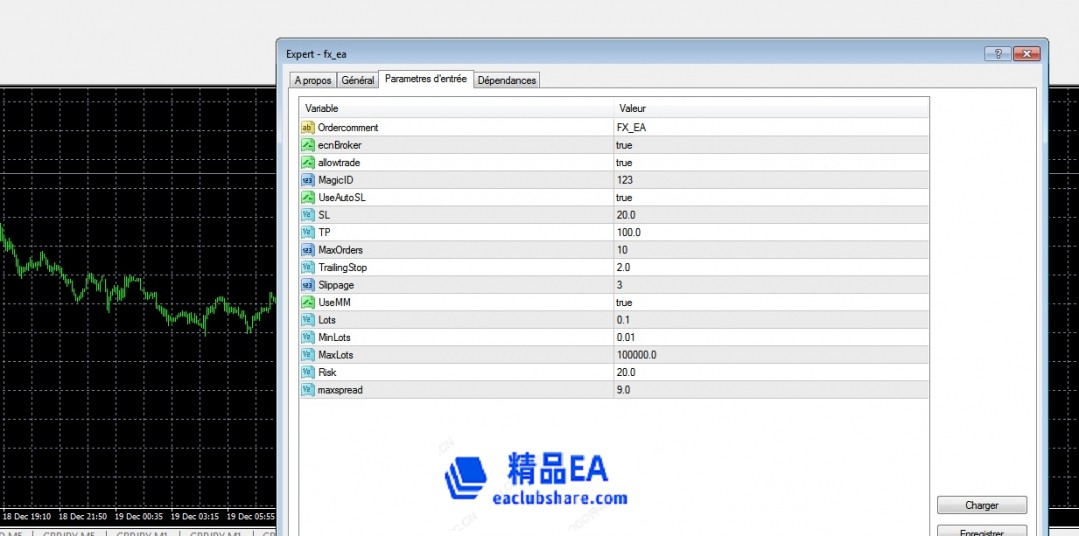Viewport: 1079px width, 536px height.
Task: Click the MagicID integer type icon
Action: [308, 180]
